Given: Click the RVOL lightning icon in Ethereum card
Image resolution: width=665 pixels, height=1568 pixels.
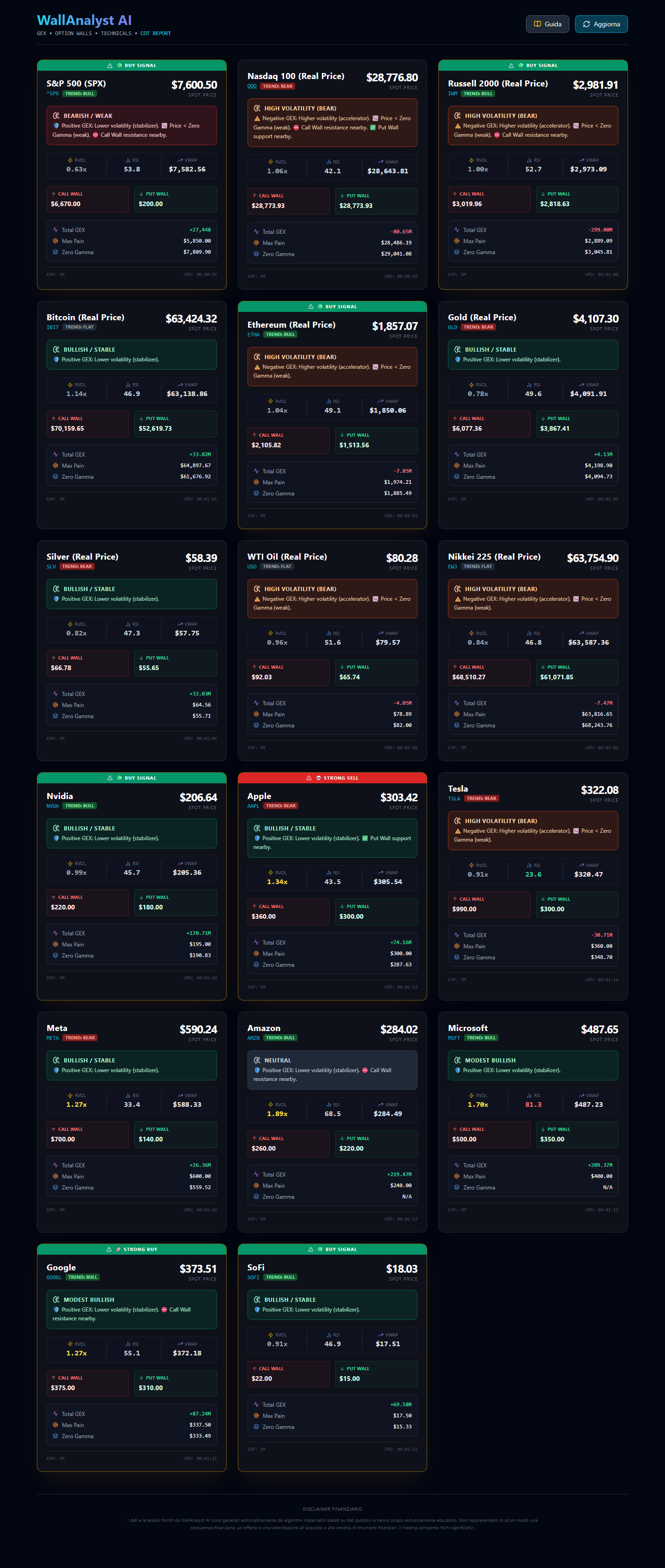Looking at the screenshot, I should (271, 401).
